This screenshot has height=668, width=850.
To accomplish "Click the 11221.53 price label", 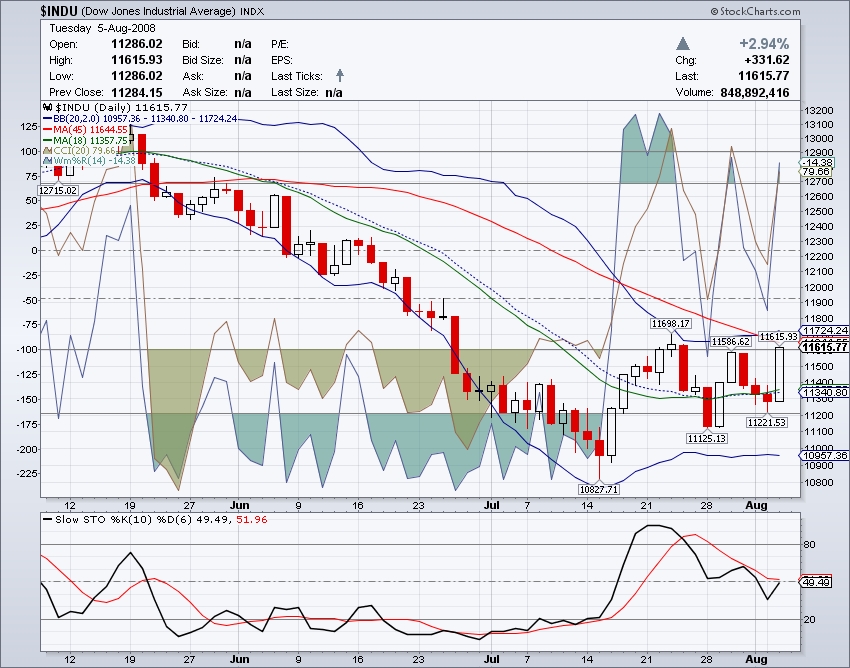I will click(767, 422).
